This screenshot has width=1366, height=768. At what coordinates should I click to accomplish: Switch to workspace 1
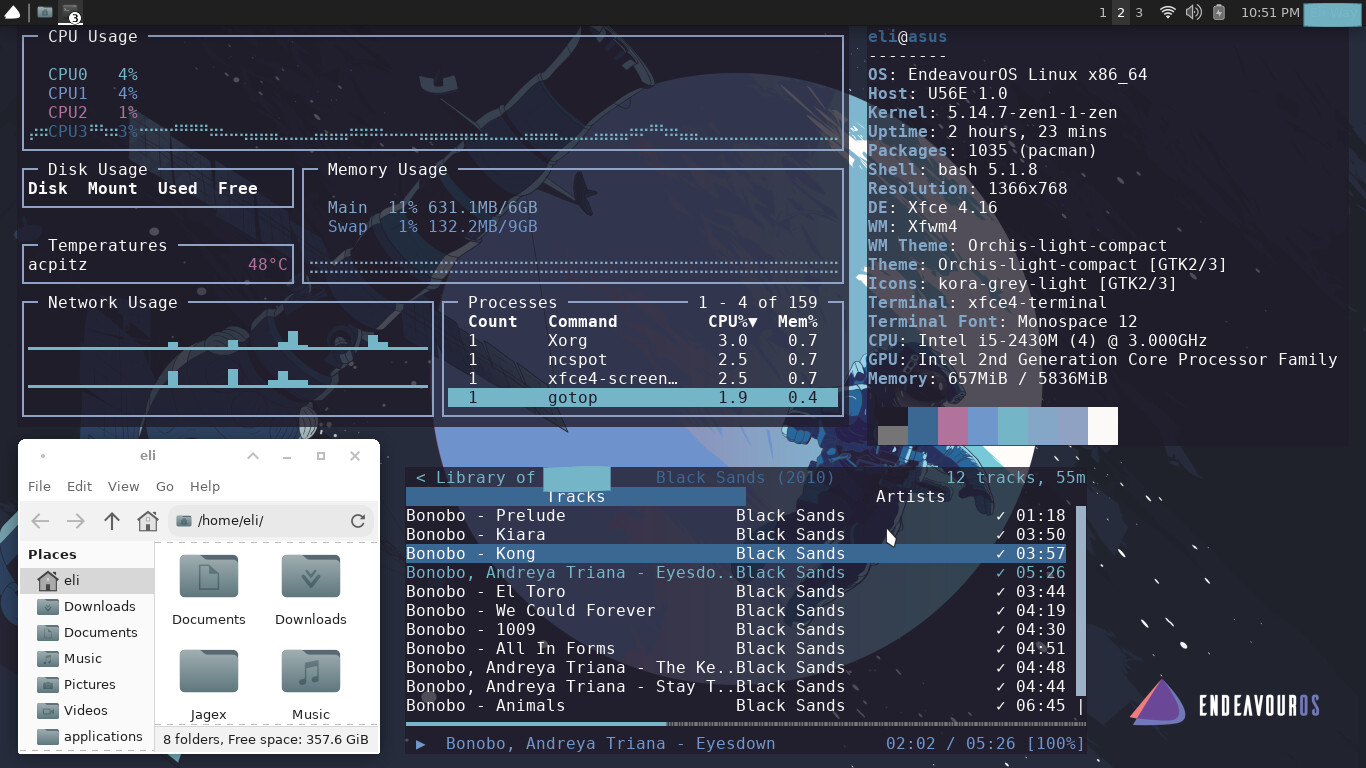point(1103,12)
